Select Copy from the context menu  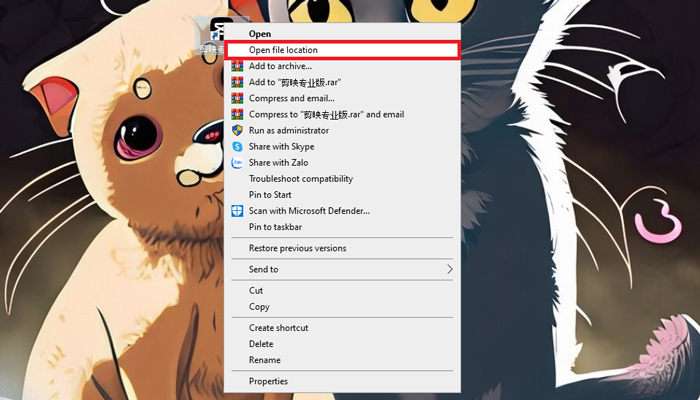[x=342, y=307]
